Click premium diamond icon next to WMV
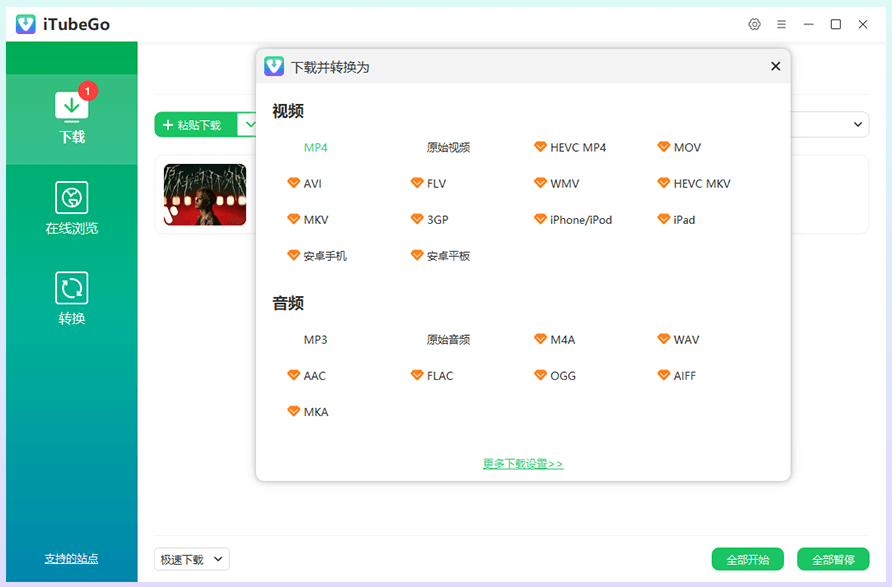892x587 pixels. [540, 183]
